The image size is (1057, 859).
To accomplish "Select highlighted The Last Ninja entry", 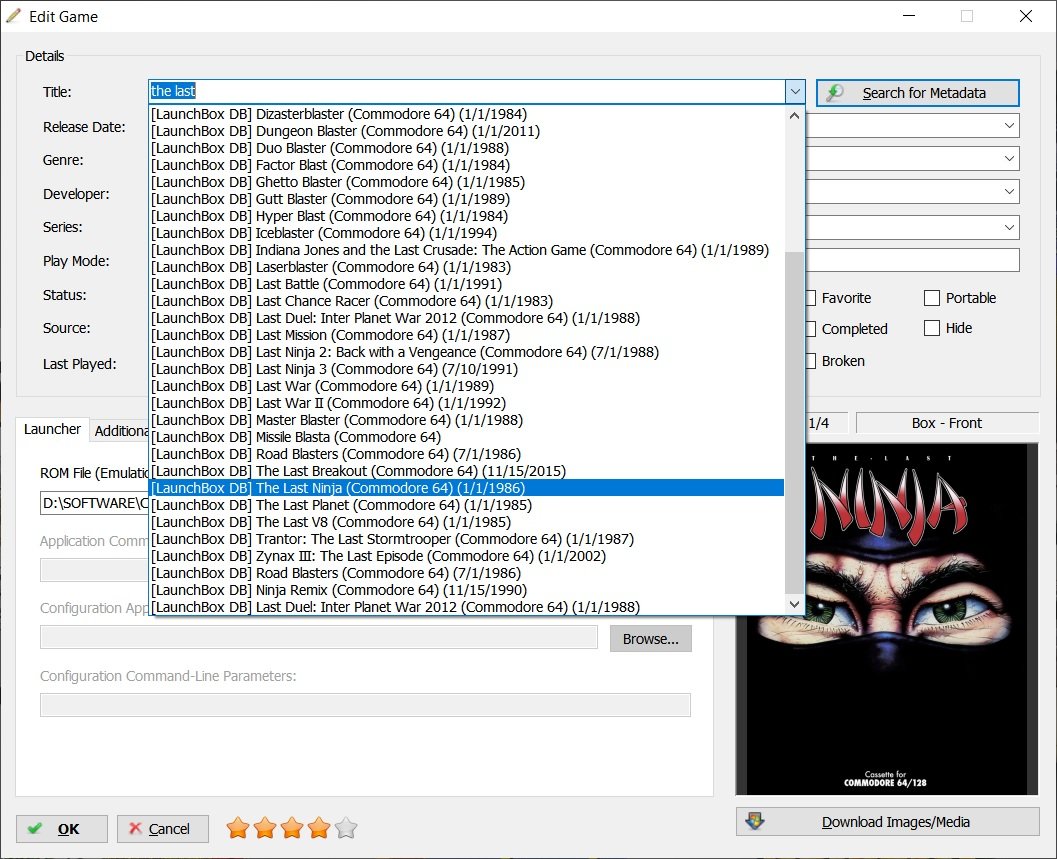I will pos(466,488).
